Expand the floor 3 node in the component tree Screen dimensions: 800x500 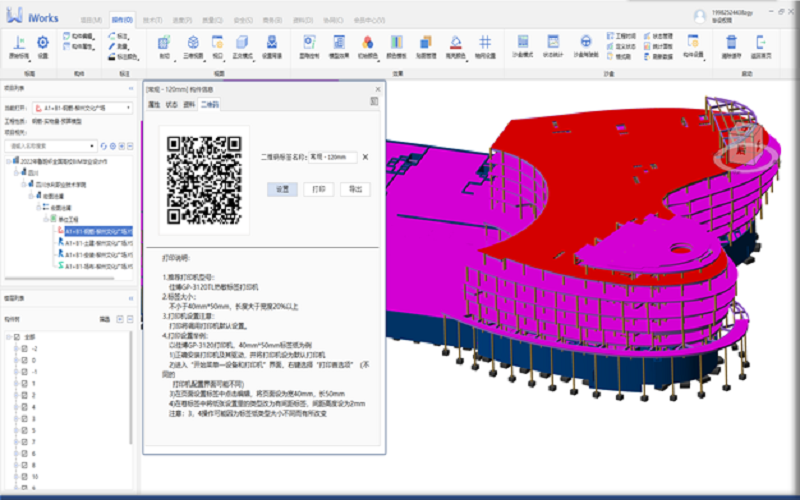[x=16, y=419]
